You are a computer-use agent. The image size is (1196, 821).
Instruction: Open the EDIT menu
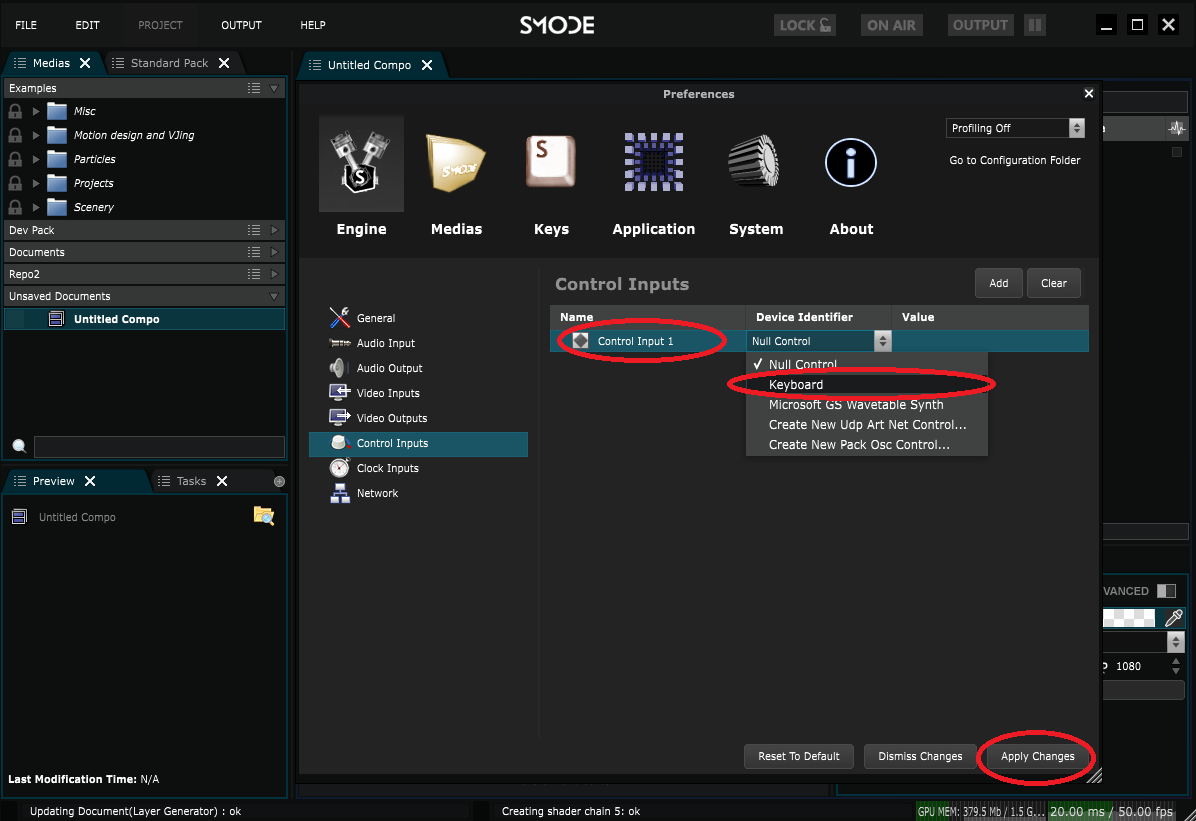pos(87,25)
